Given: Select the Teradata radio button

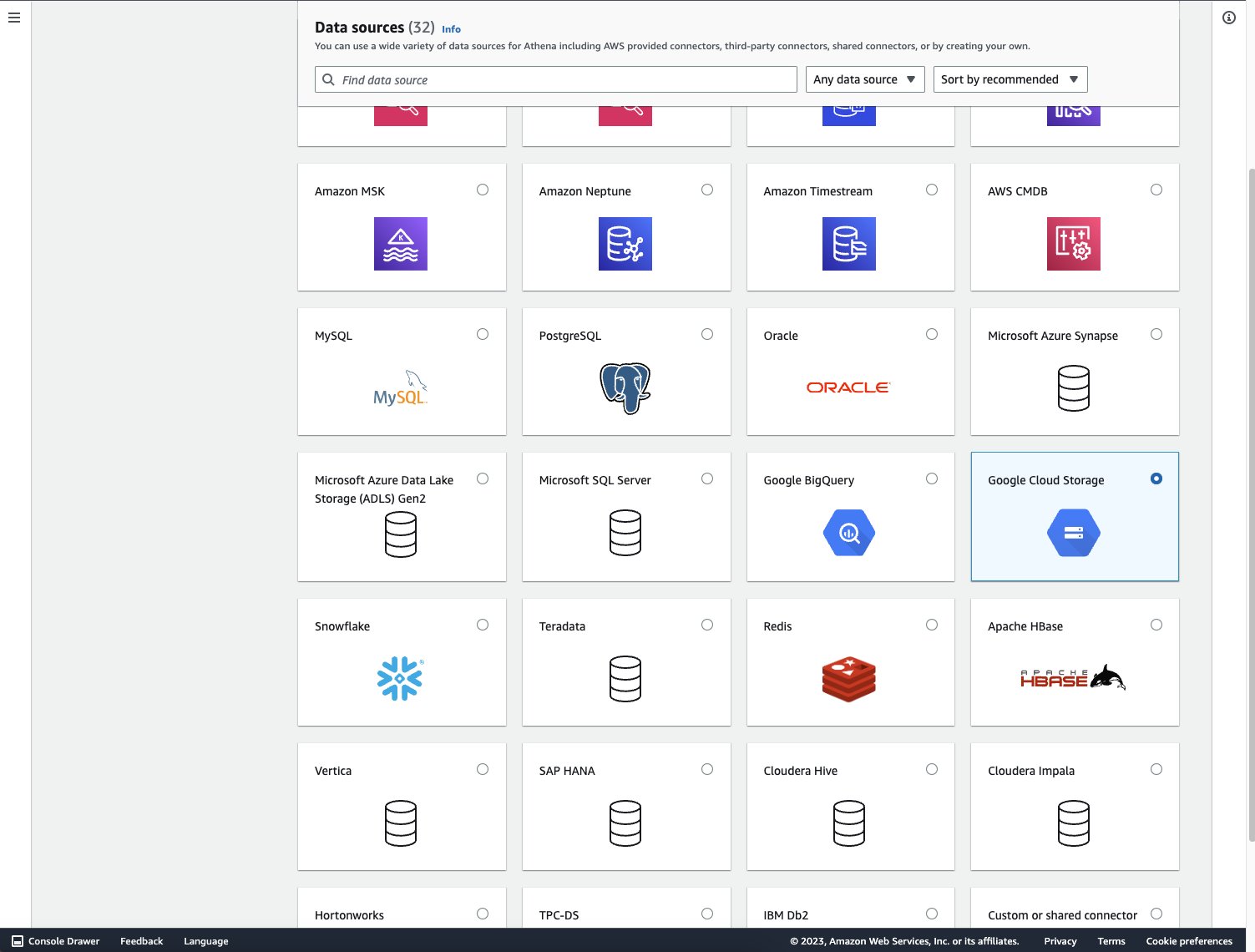Looking at the screenshot, I should tap(707, 625).
